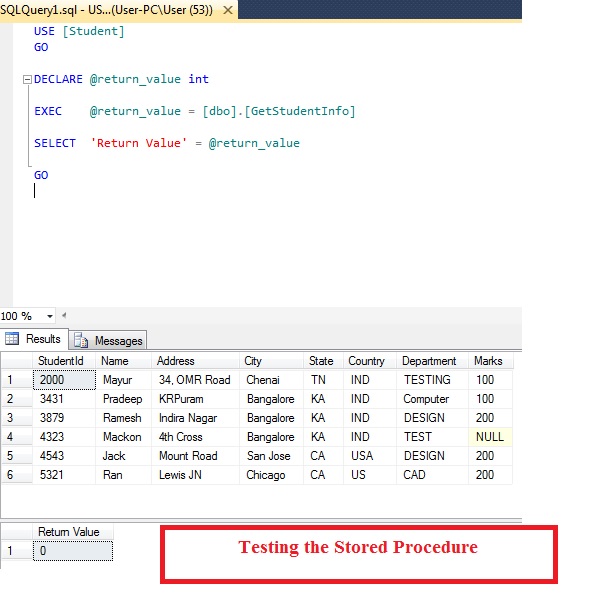Click the city cell San Jose
Screen dimensions: 606x595
pyautogui.click(x=271, y=456)
